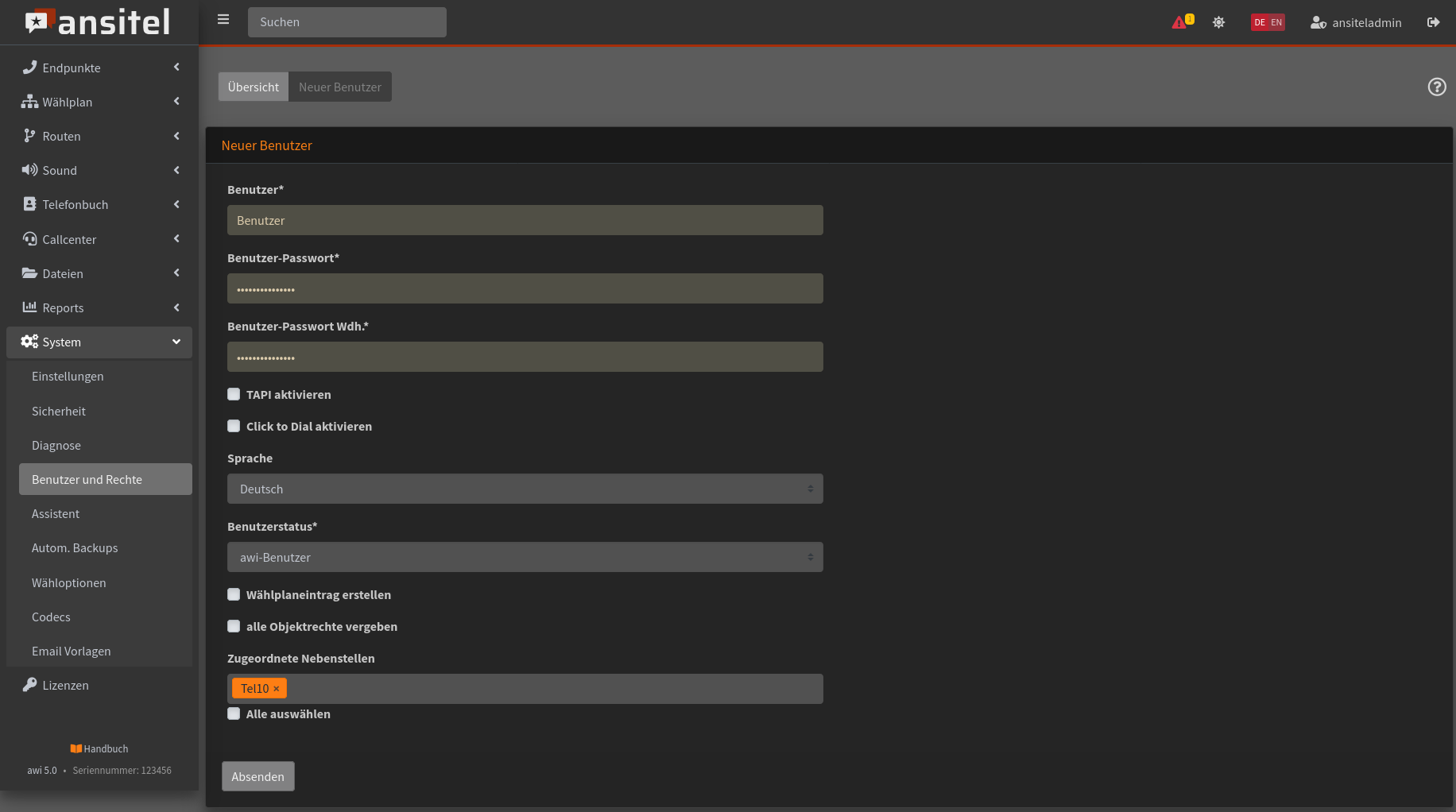Viewport: 1456px width, 812px height.
Task: Open the warning alerts icon
Action: tap(1180, 22)
